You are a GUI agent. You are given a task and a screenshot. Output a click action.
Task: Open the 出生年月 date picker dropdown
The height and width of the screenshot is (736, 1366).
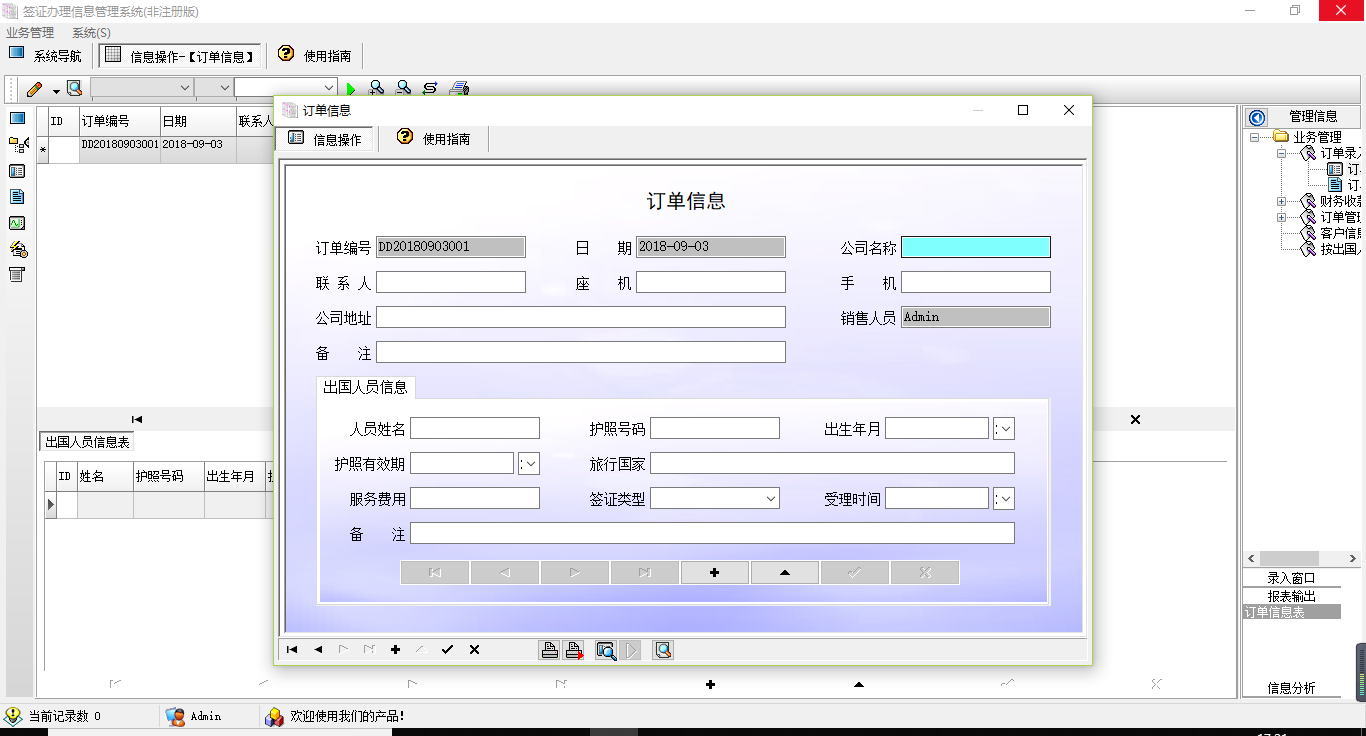[x=1004, y=429]
